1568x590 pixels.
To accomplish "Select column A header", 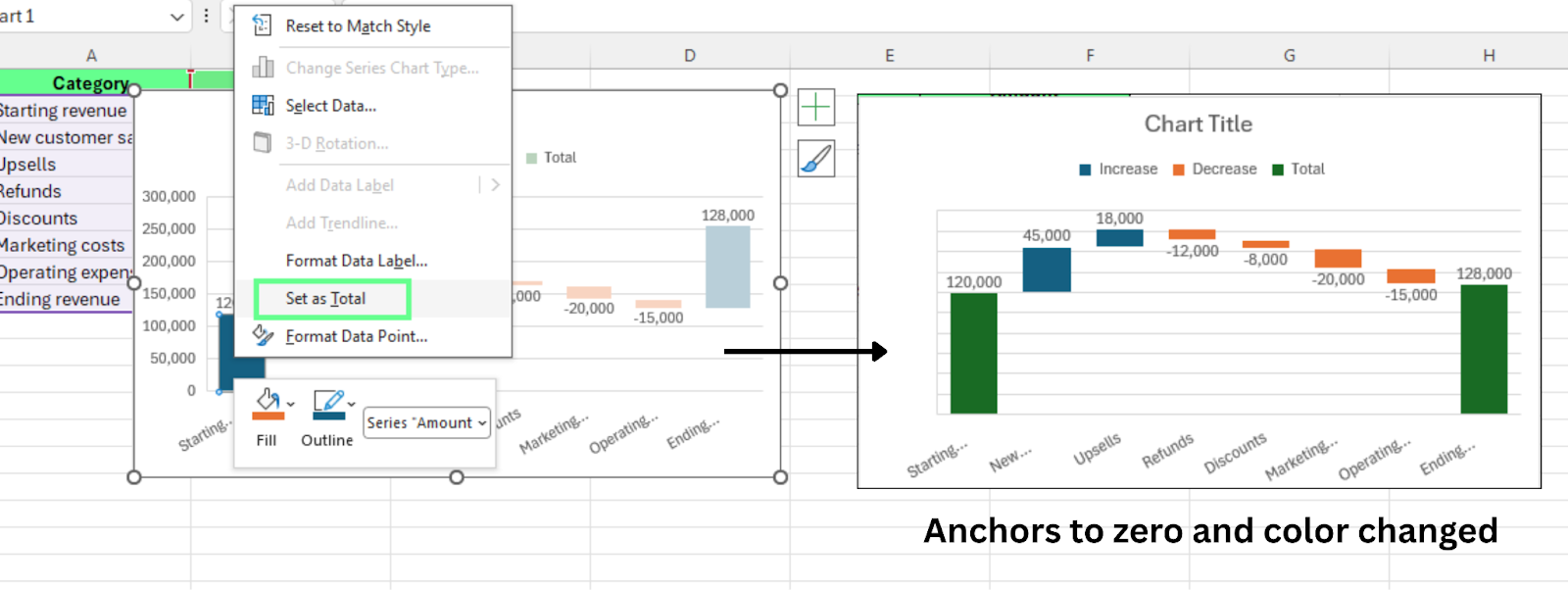I will tap(92, 56).
